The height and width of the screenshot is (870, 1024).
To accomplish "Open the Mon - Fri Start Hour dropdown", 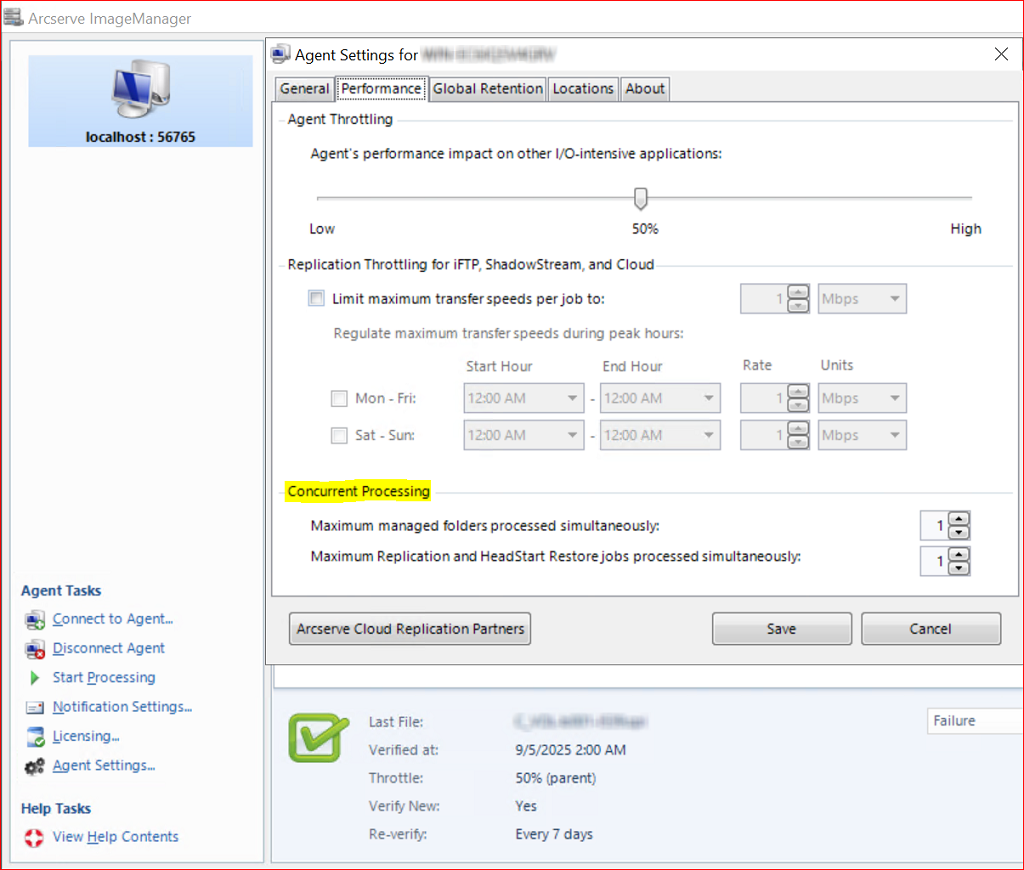I will point(524,398).
